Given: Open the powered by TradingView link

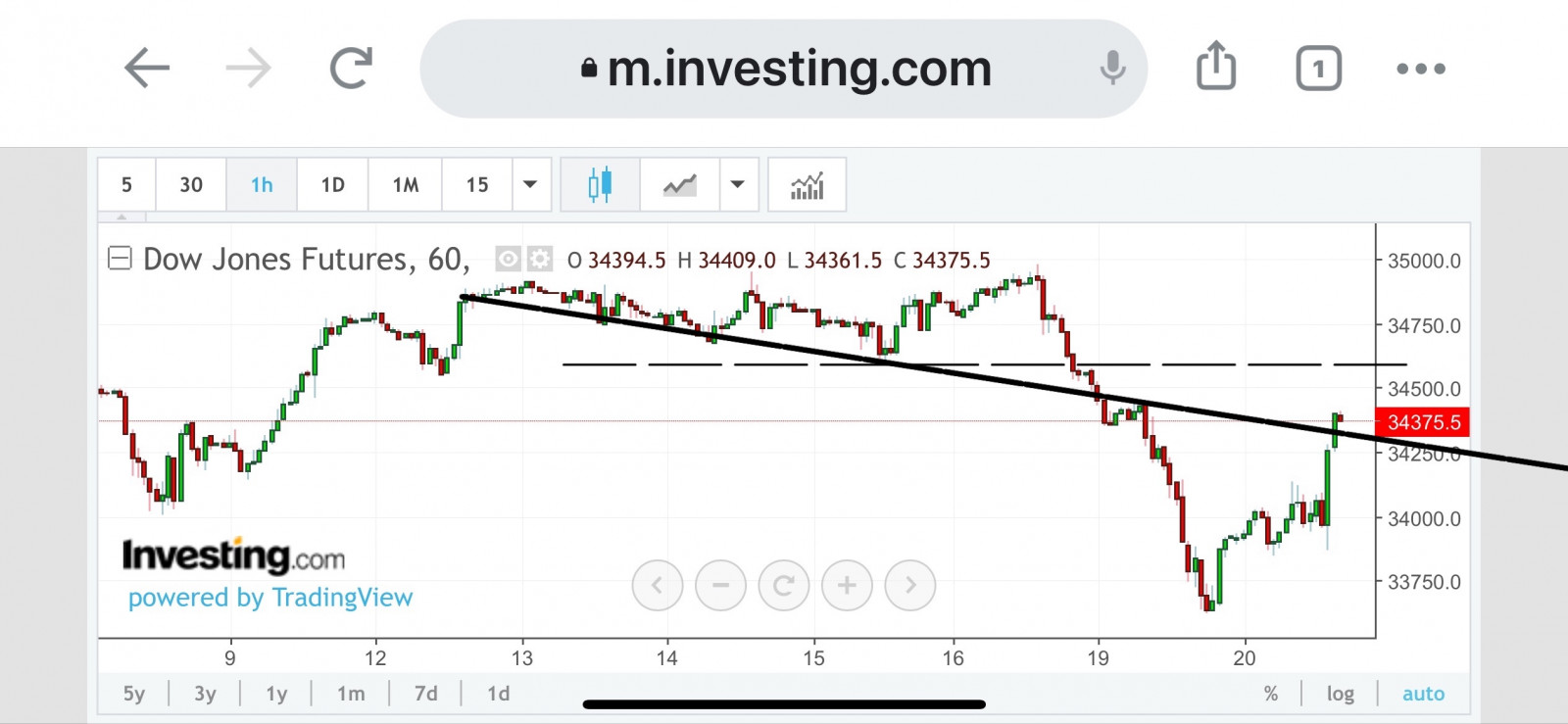Looking at the screenshot, I should pyautogui.click(x=270, y=598).
